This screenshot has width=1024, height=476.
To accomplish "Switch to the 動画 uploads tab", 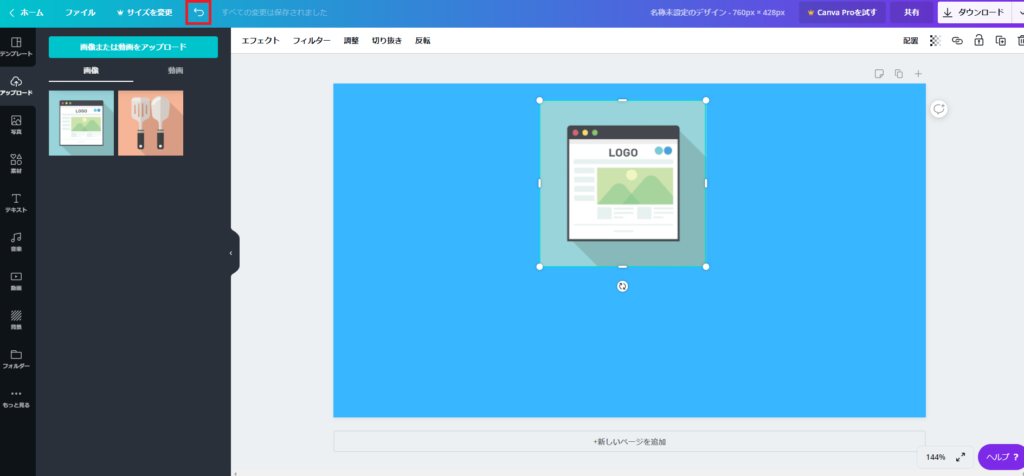I will 176,71.
